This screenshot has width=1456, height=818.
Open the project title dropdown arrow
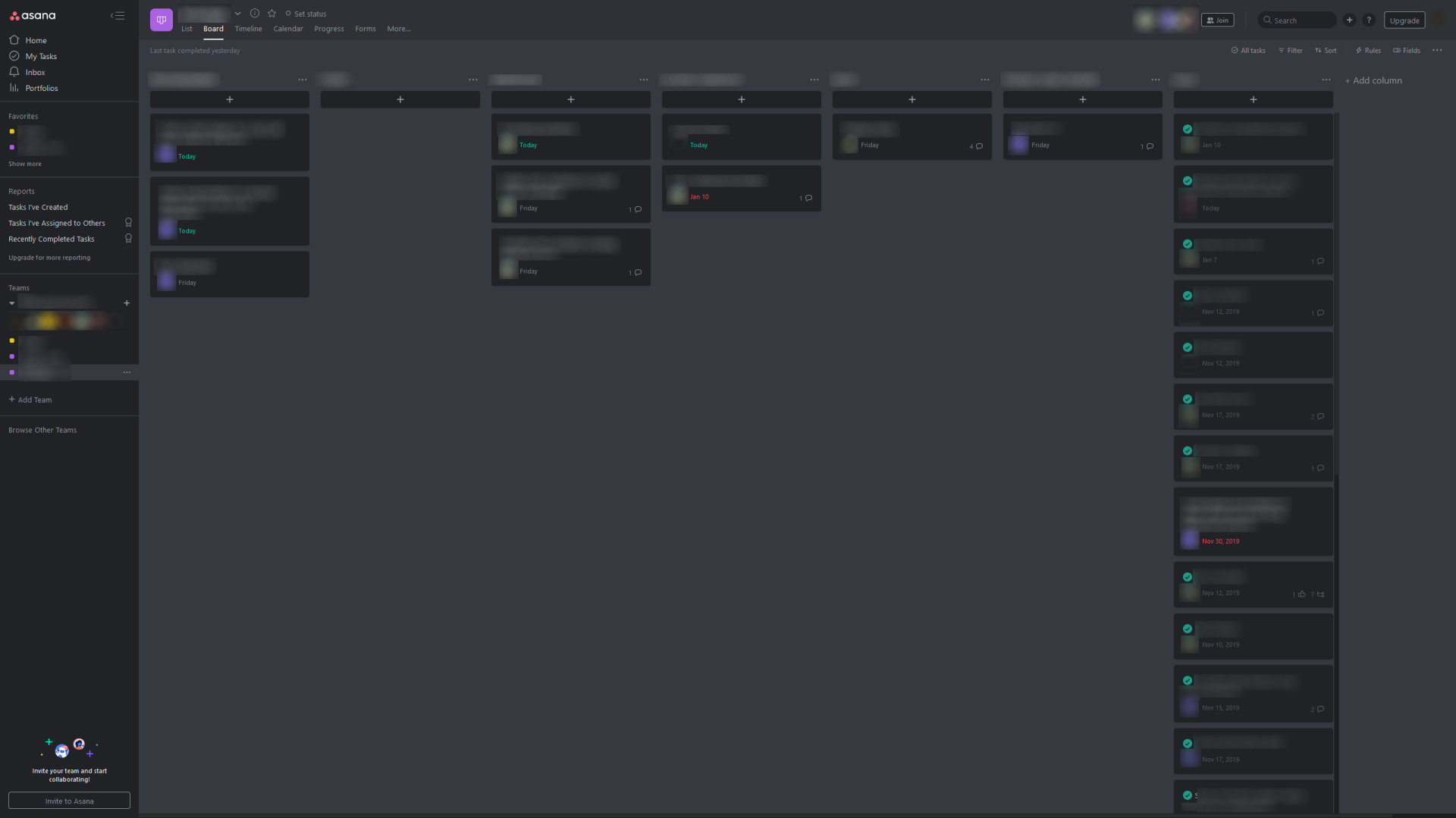(237, 13)
